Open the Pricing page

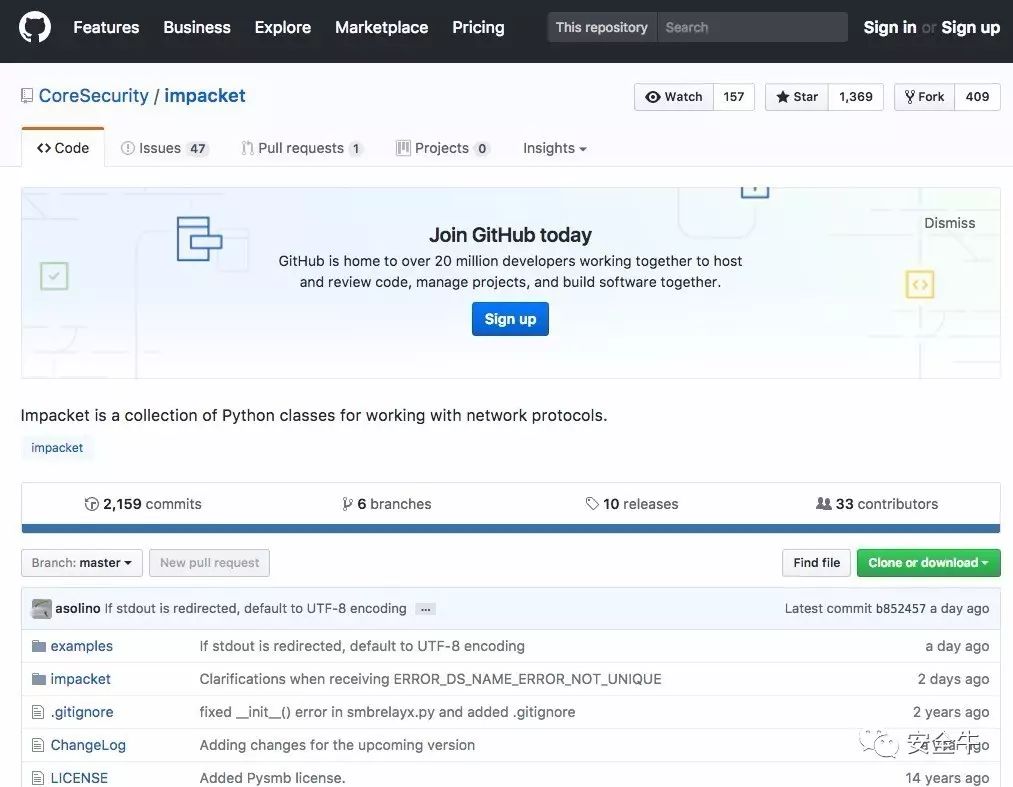478,27
